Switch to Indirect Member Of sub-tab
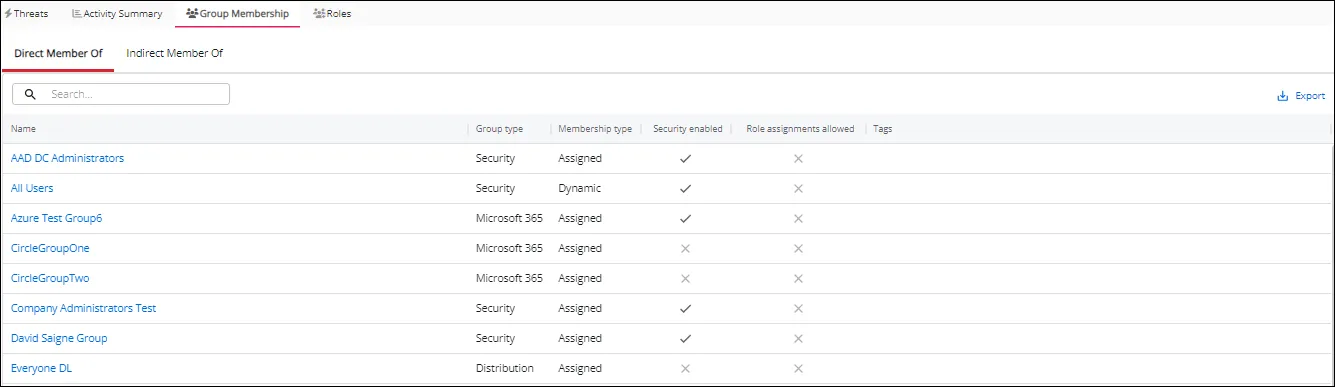1335x387 pixels. [174, 53]
